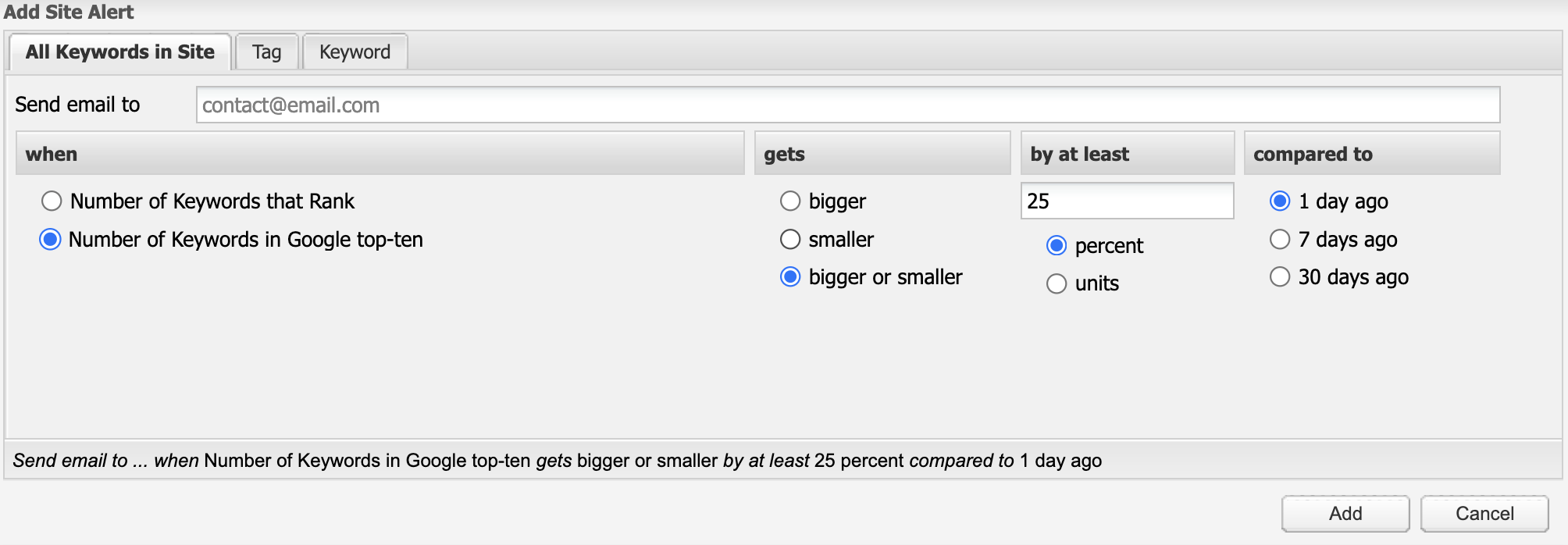Select the 7 days ago option
Image resolution: width=1568 pixels, height=545 pixels.
(1280, 240)
